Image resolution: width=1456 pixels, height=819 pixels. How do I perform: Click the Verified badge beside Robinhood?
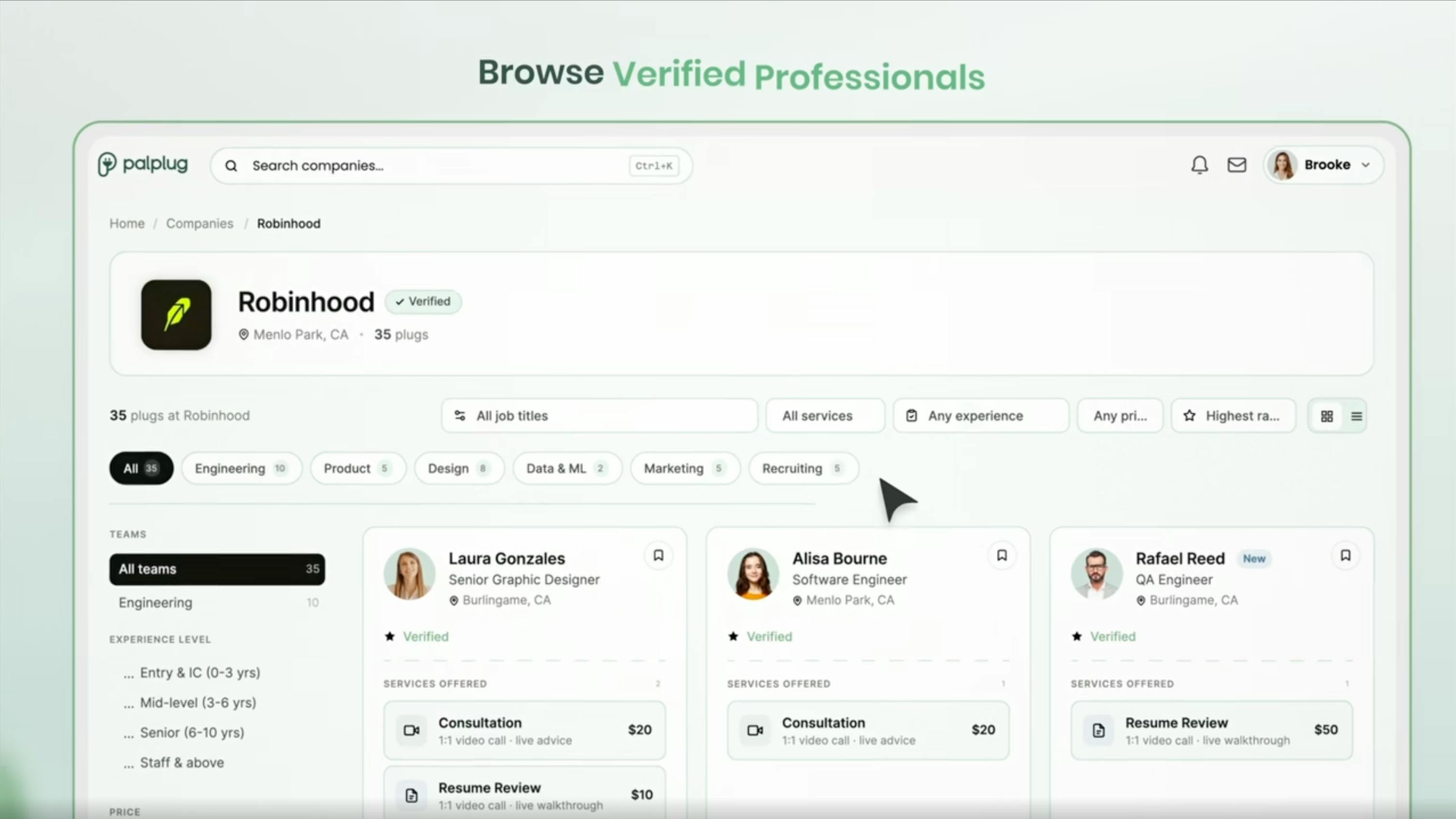point(424,301)
